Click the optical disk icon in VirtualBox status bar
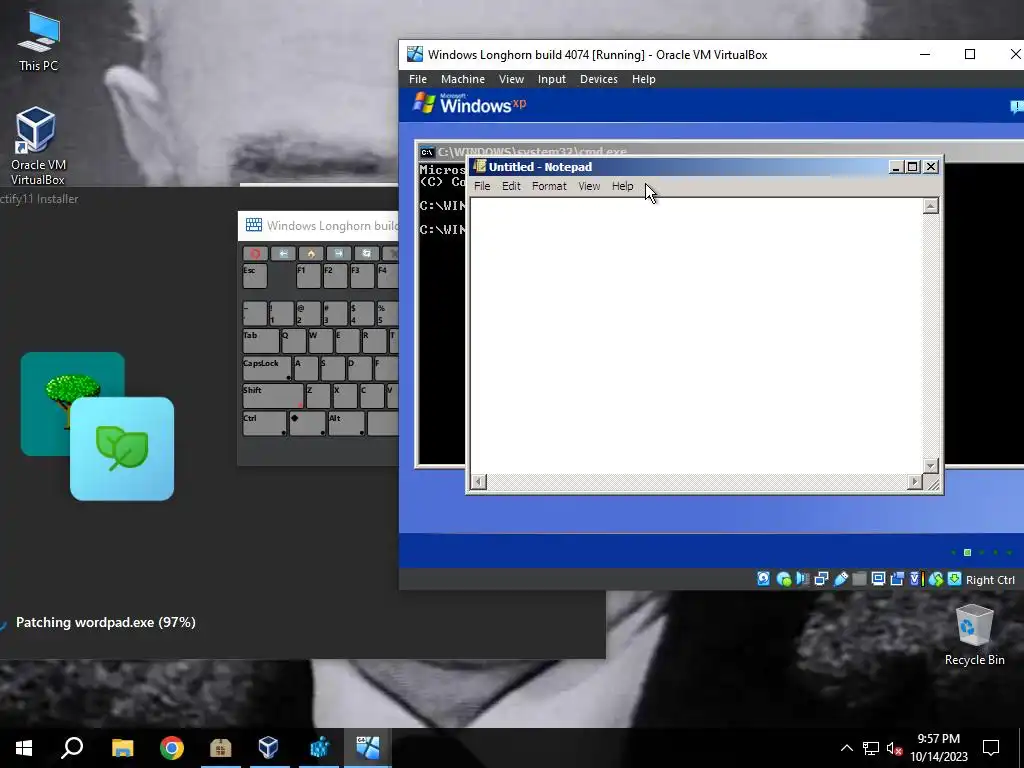1024x768 pixels. pos(784,579)
